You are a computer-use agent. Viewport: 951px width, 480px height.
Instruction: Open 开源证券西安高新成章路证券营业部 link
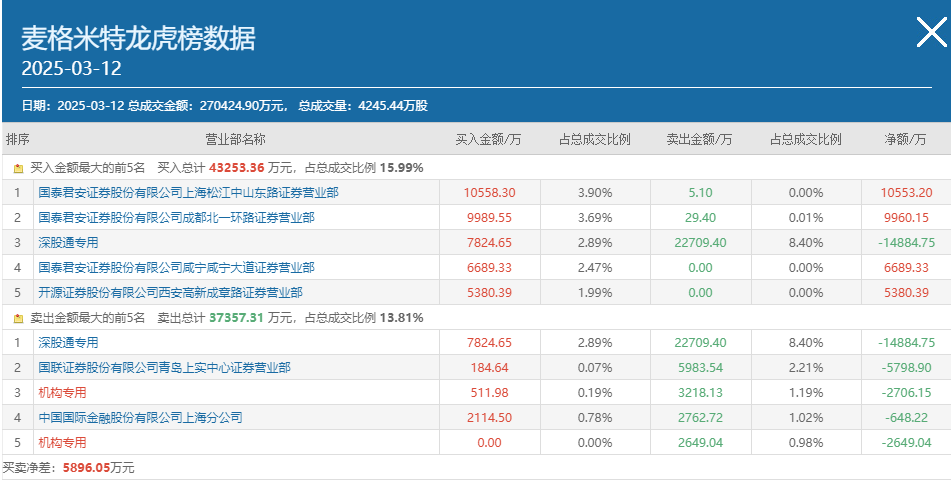170,292
